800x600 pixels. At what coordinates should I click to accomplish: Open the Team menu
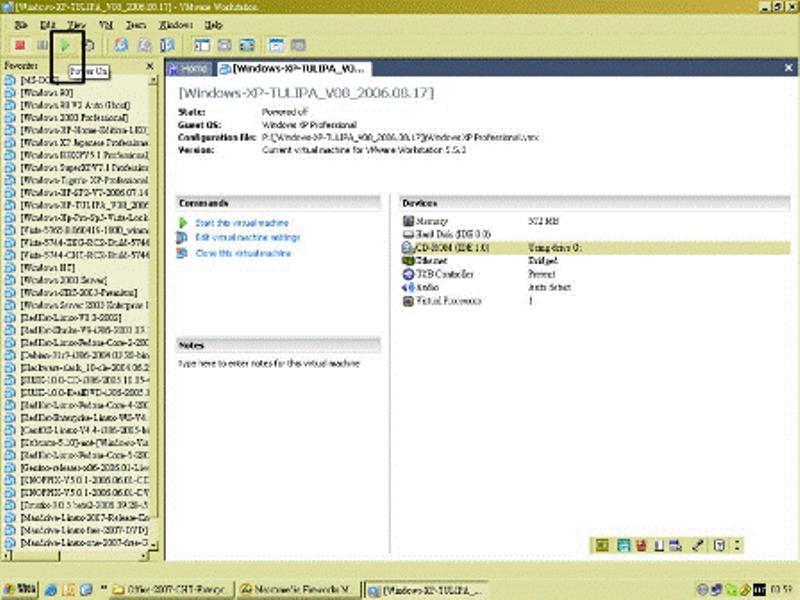[136, 25]
